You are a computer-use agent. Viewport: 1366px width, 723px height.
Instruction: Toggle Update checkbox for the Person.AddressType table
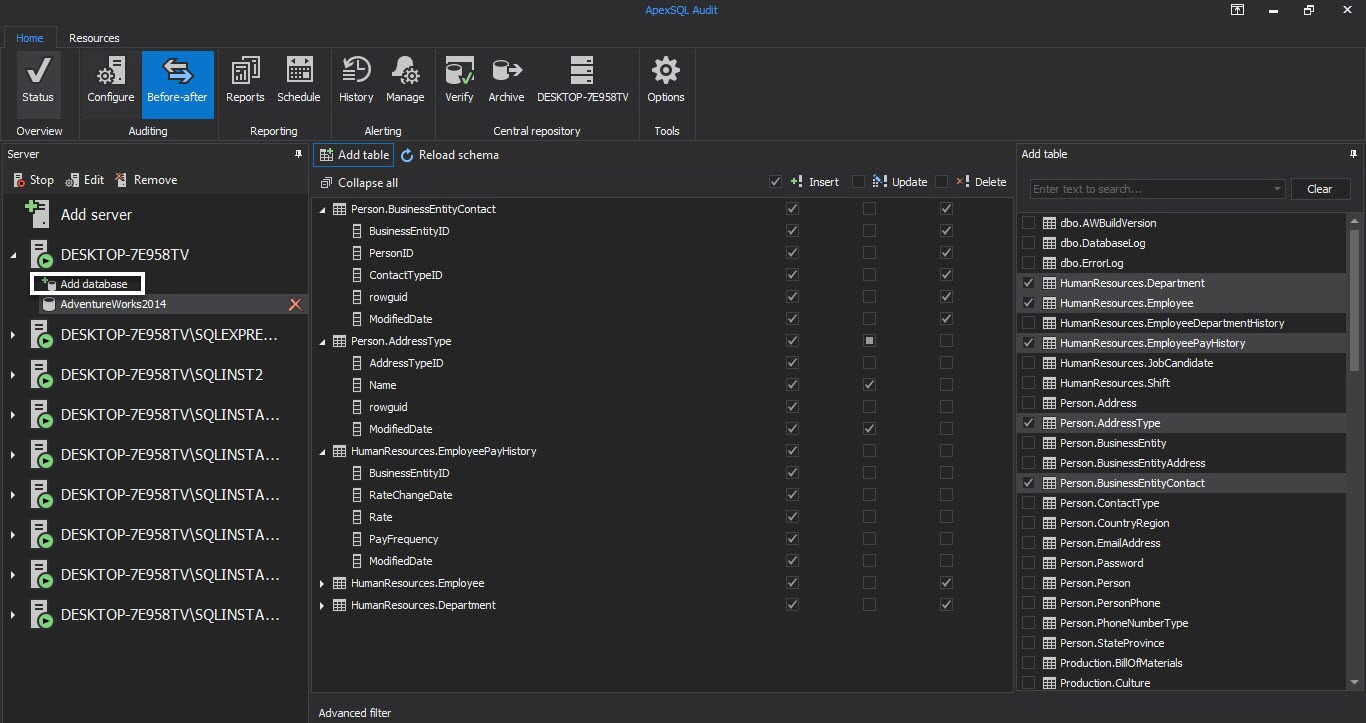869,341
